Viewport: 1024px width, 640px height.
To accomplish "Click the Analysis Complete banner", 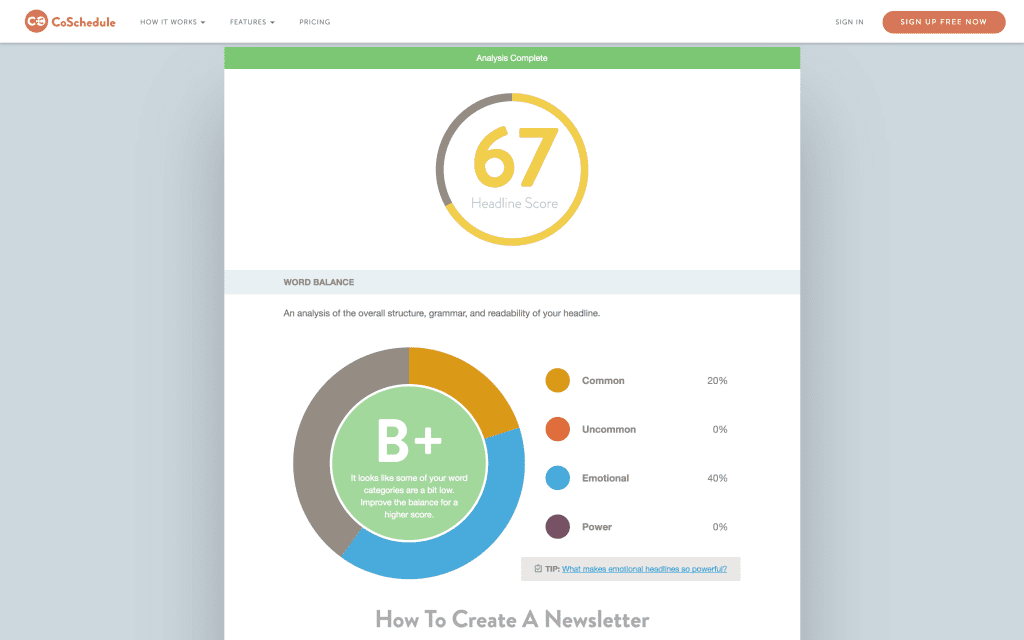I will (512, 58).
